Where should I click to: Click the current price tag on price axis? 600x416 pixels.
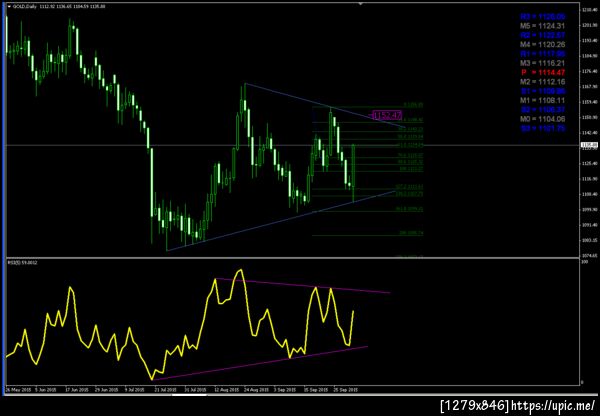pyautogui.click(x=587, y=145)
